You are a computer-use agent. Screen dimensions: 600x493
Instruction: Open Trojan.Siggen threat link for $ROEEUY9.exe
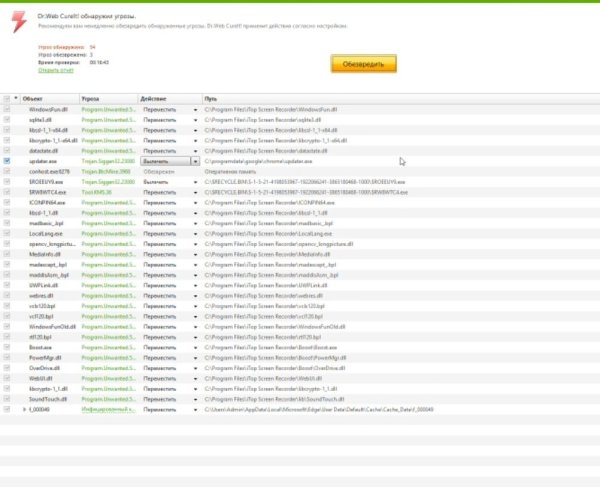pos(108,182)
